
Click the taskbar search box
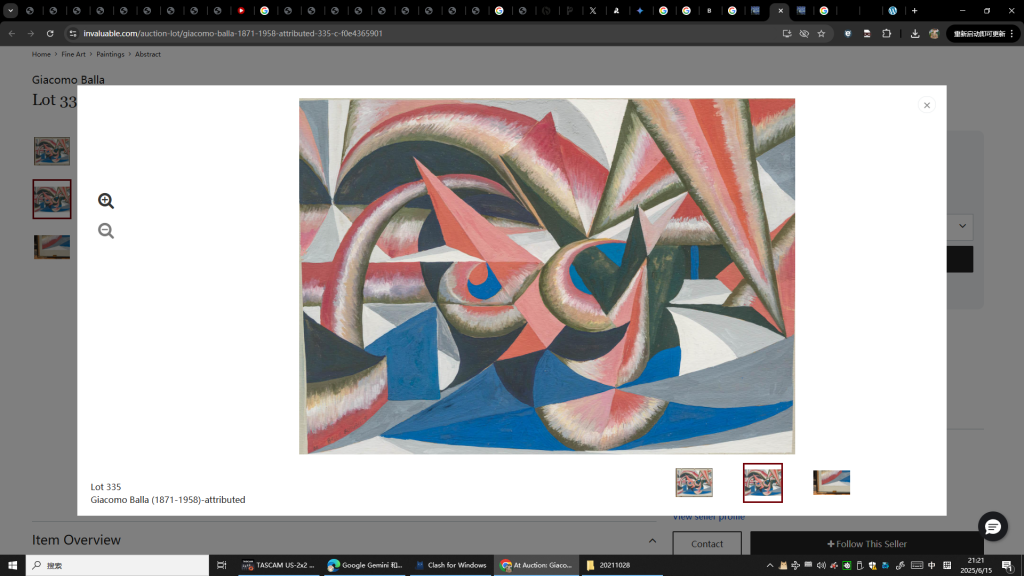(118, 565)
